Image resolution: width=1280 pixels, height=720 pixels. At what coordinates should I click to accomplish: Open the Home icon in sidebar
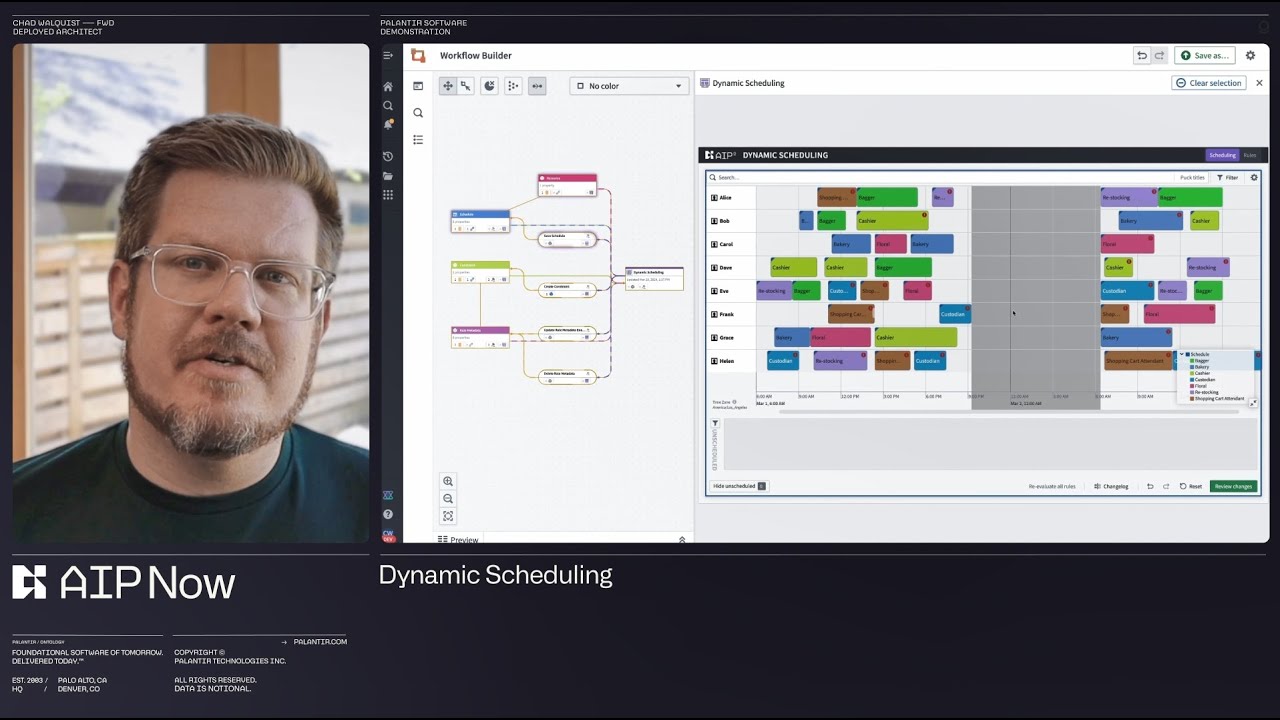pyautogui.click(x=388, y=87)
